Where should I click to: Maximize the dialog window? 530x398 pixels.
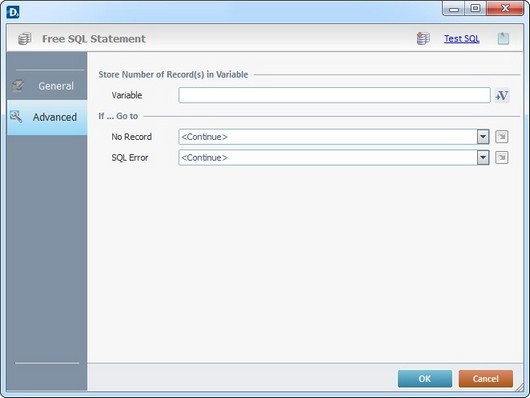475,8
